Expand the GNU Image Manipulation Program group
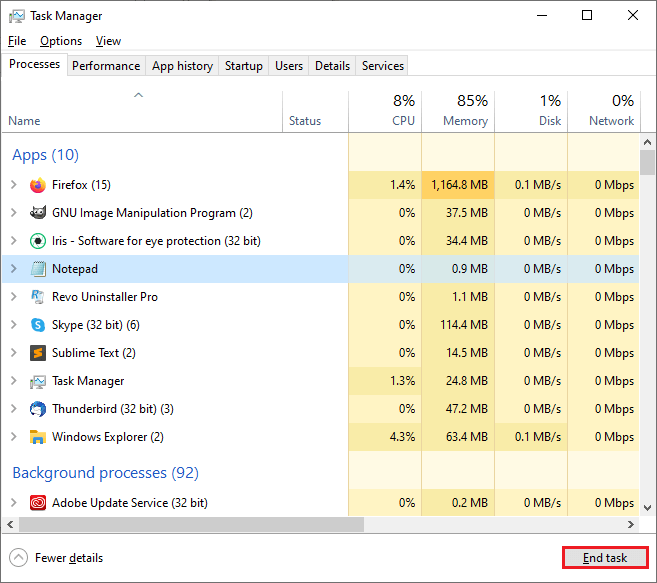The width and height of the screenshot is (657, 583). pos(14,213)
